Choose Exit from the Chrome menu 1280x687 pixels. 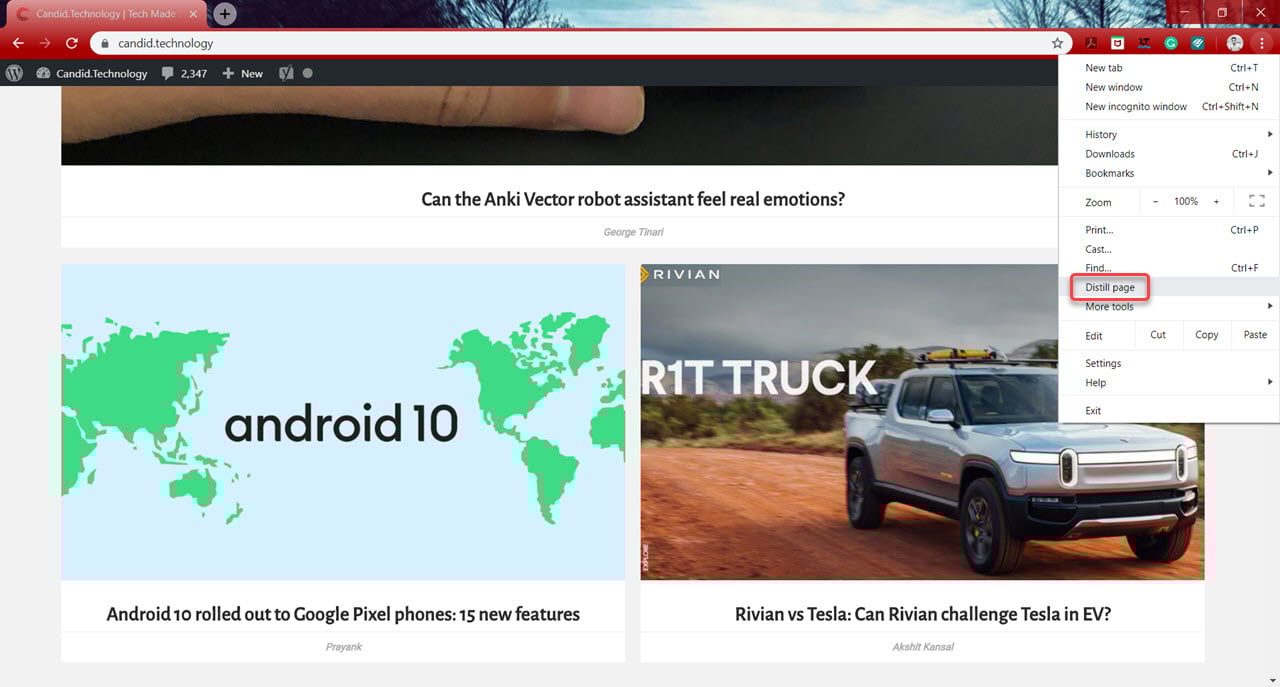[x=1169, y=411]
